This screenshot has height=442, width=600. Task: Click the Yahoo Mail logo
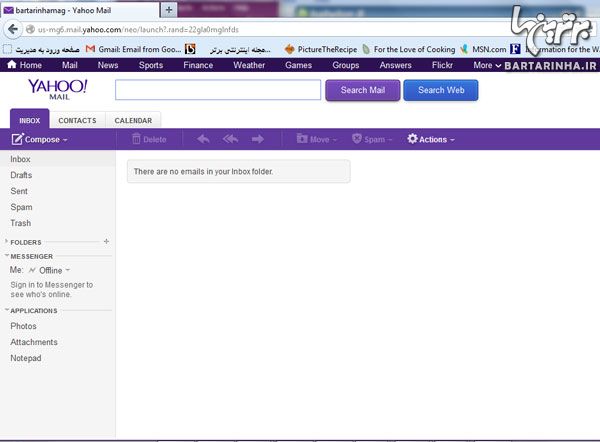click(57, 90)
